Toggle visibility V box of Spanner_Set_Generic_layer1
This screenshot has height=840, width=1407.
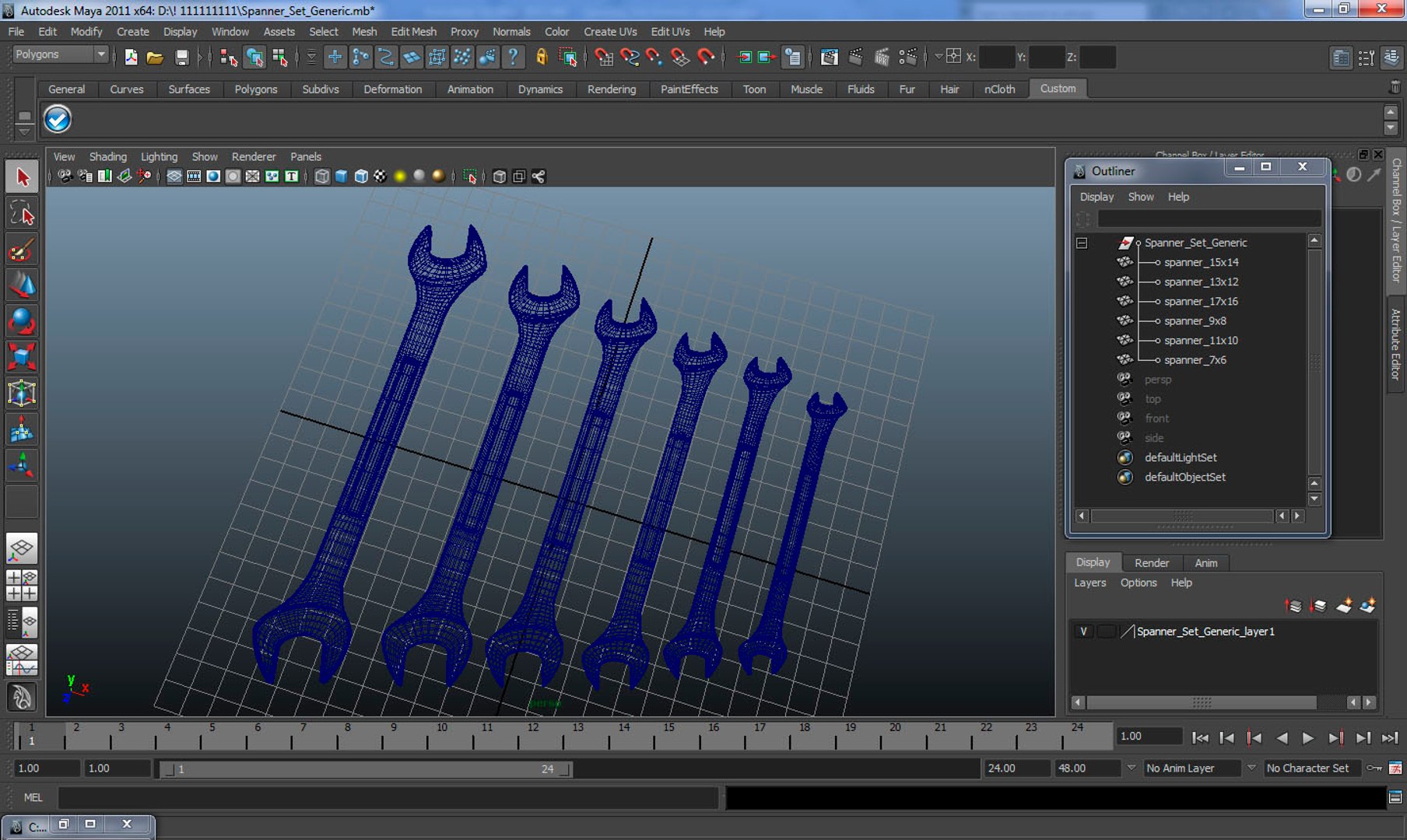[1083, 632]
